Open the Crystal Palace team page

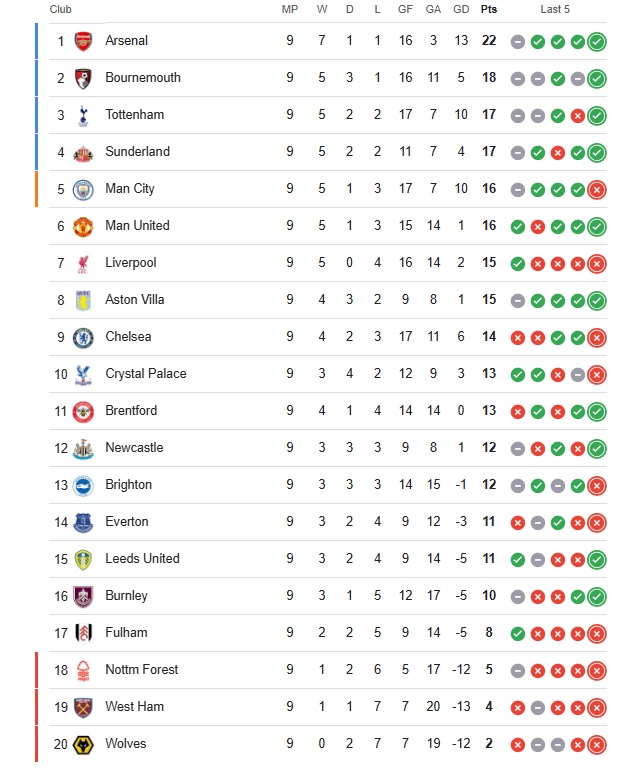(x=145, y=374)
